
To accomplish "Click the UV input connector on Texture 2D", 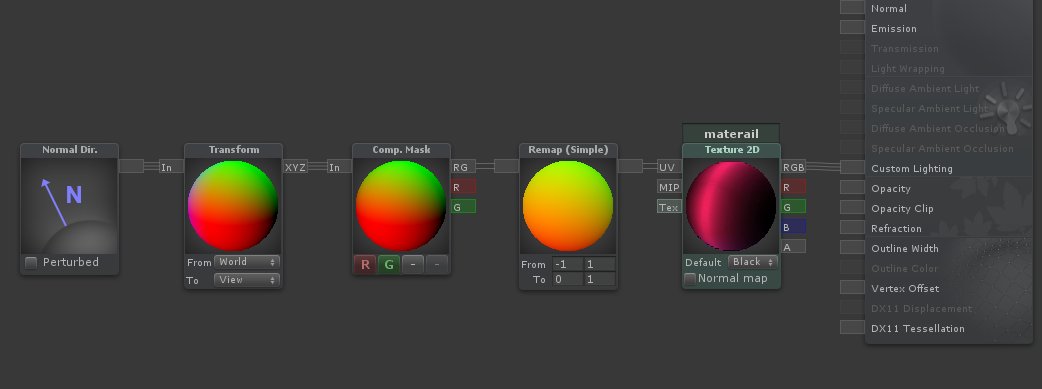I will 670,167.
